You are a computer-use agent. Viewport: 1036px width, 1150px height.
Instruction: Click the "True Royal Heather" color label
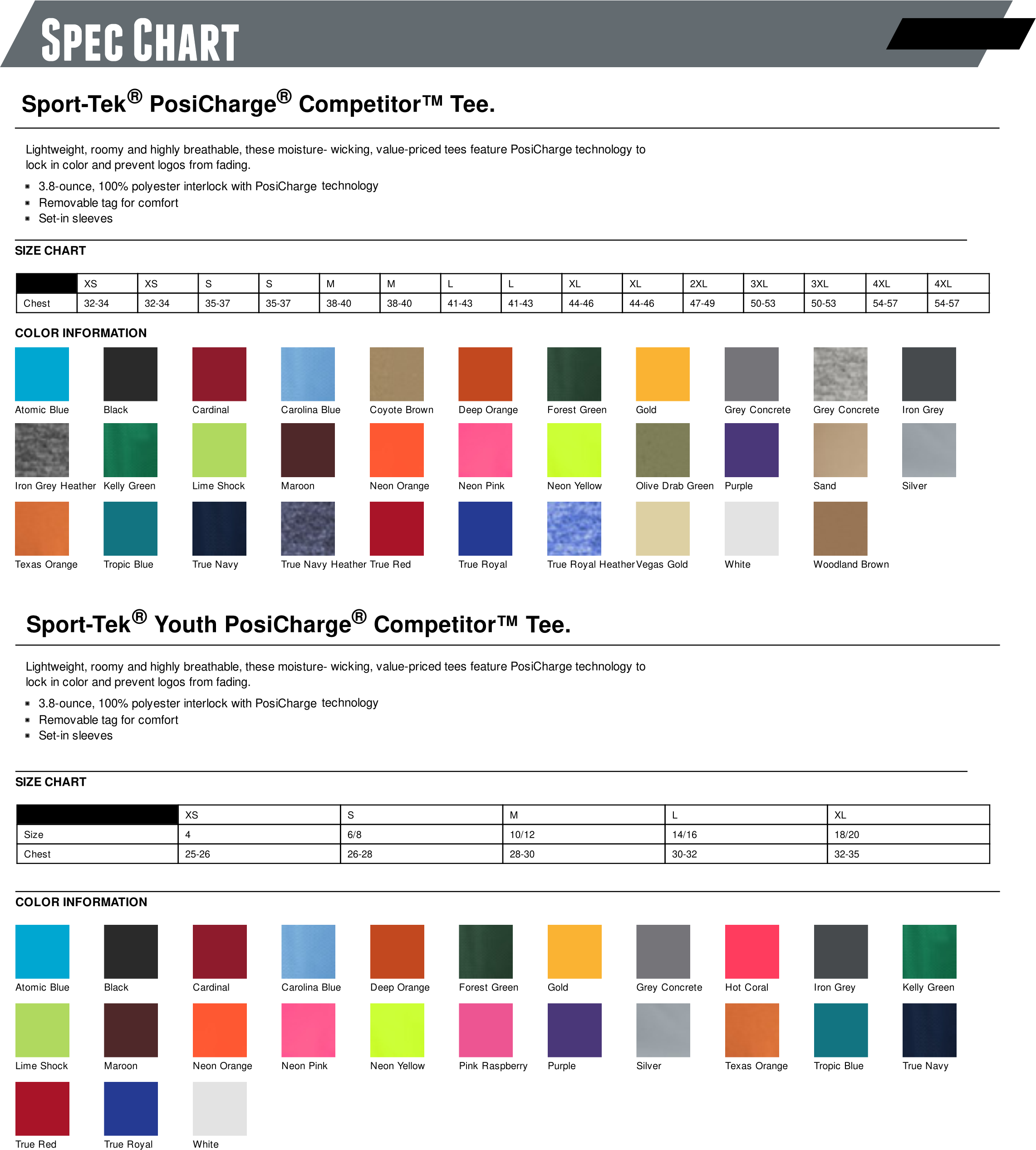[x=591, y=564]
